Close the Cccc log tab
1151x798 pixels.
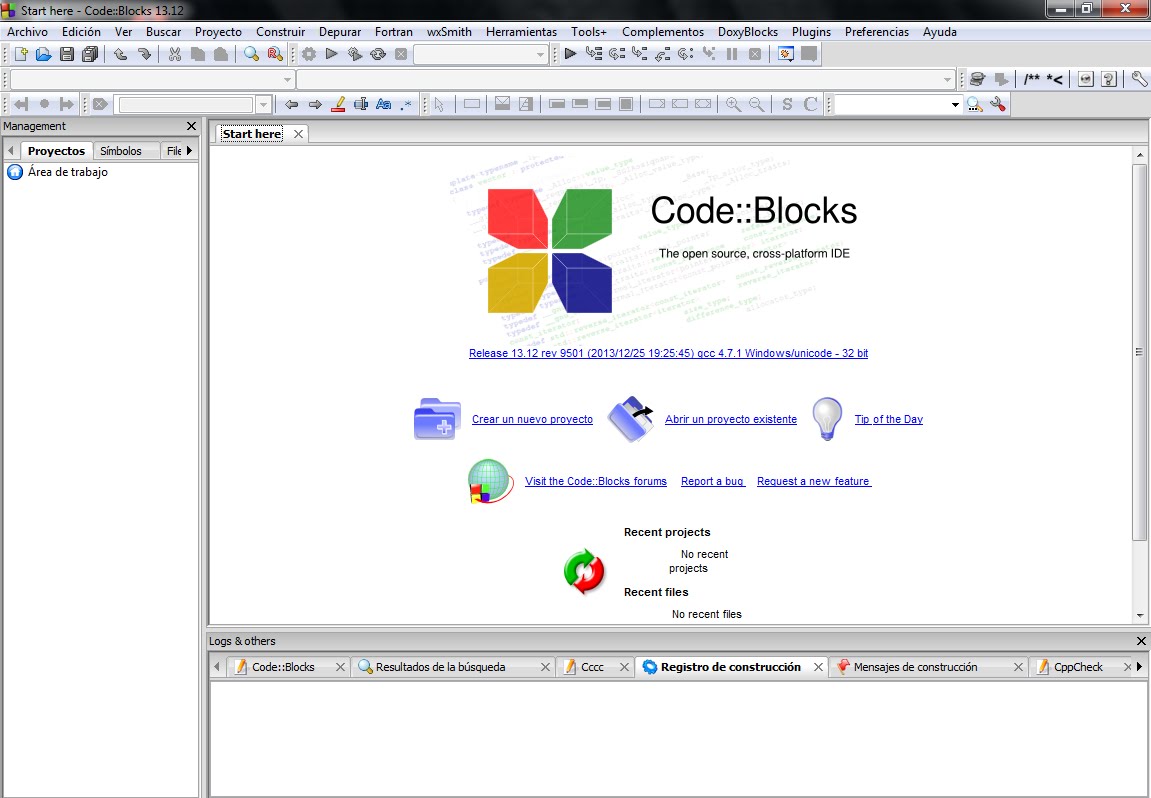coord(624,667)
